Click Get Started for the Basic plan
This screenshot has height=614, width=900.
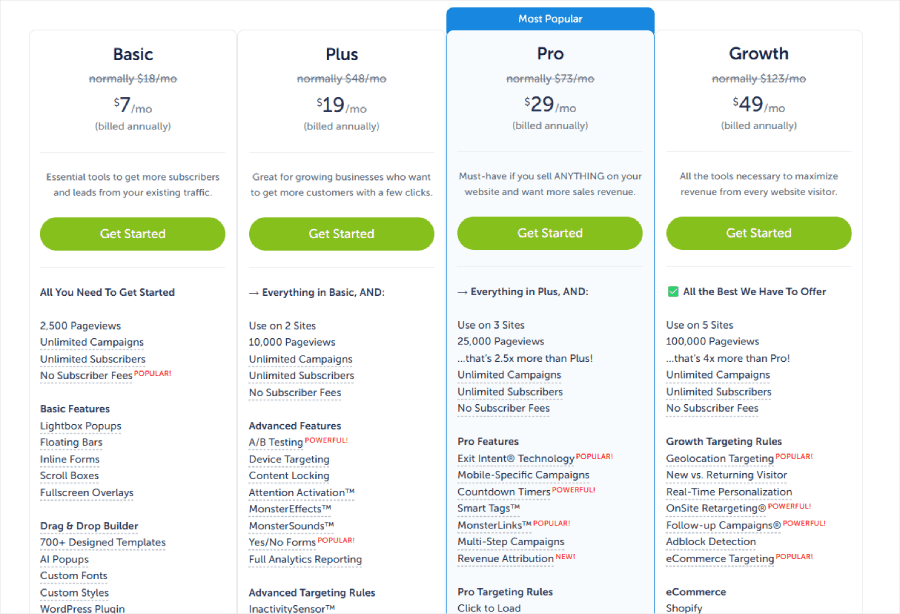(x=132, y=233)
